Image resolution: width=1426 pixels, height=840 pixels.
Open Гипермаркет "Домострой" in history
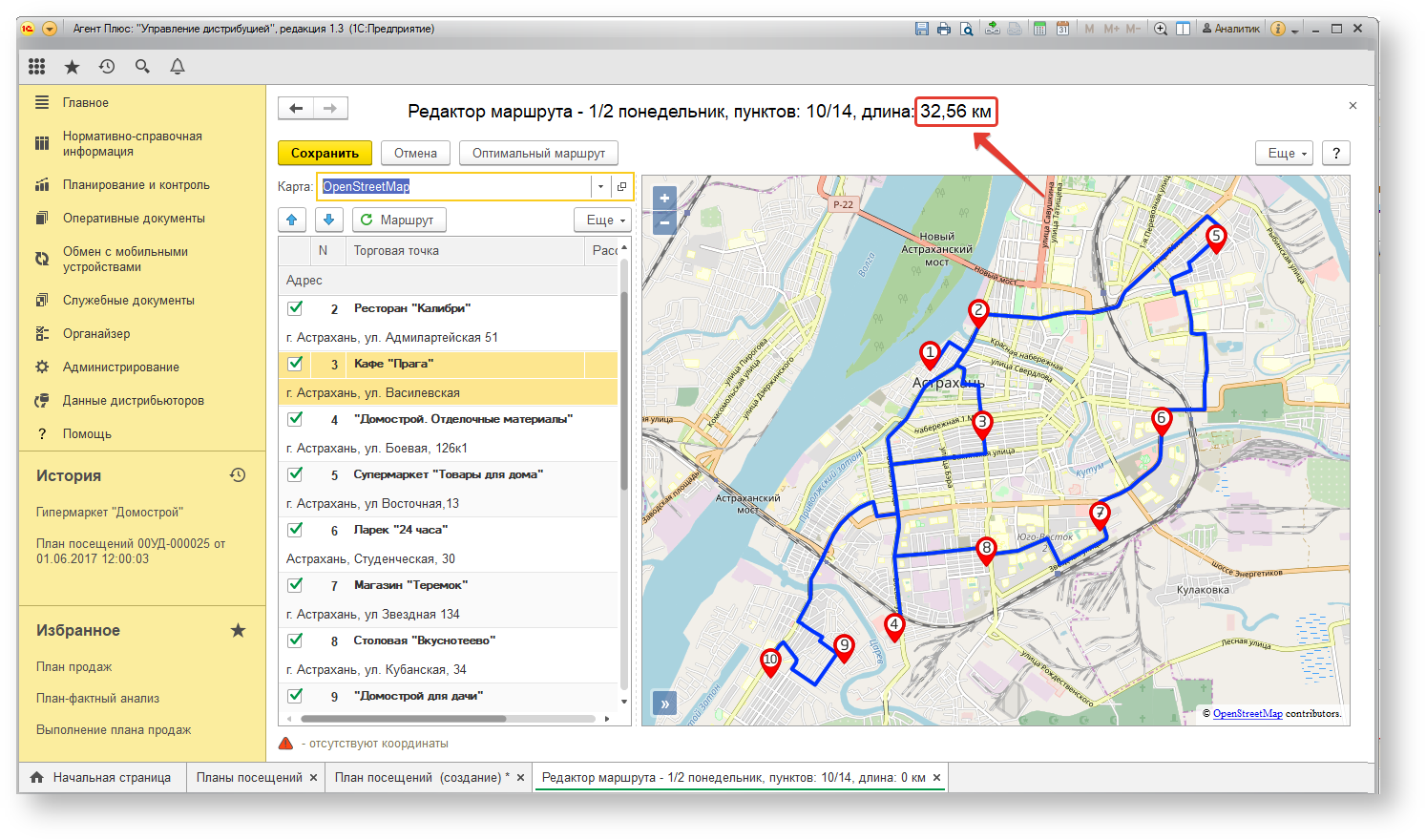[110, 512]
